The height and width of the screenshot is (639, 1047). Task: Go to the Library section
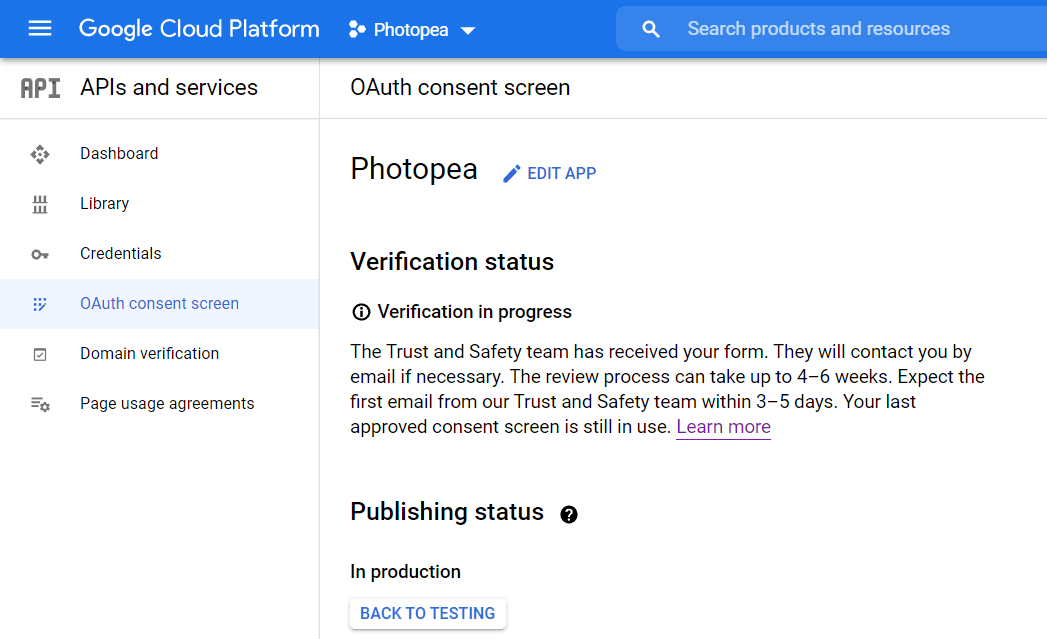click(x=160, y=204)
